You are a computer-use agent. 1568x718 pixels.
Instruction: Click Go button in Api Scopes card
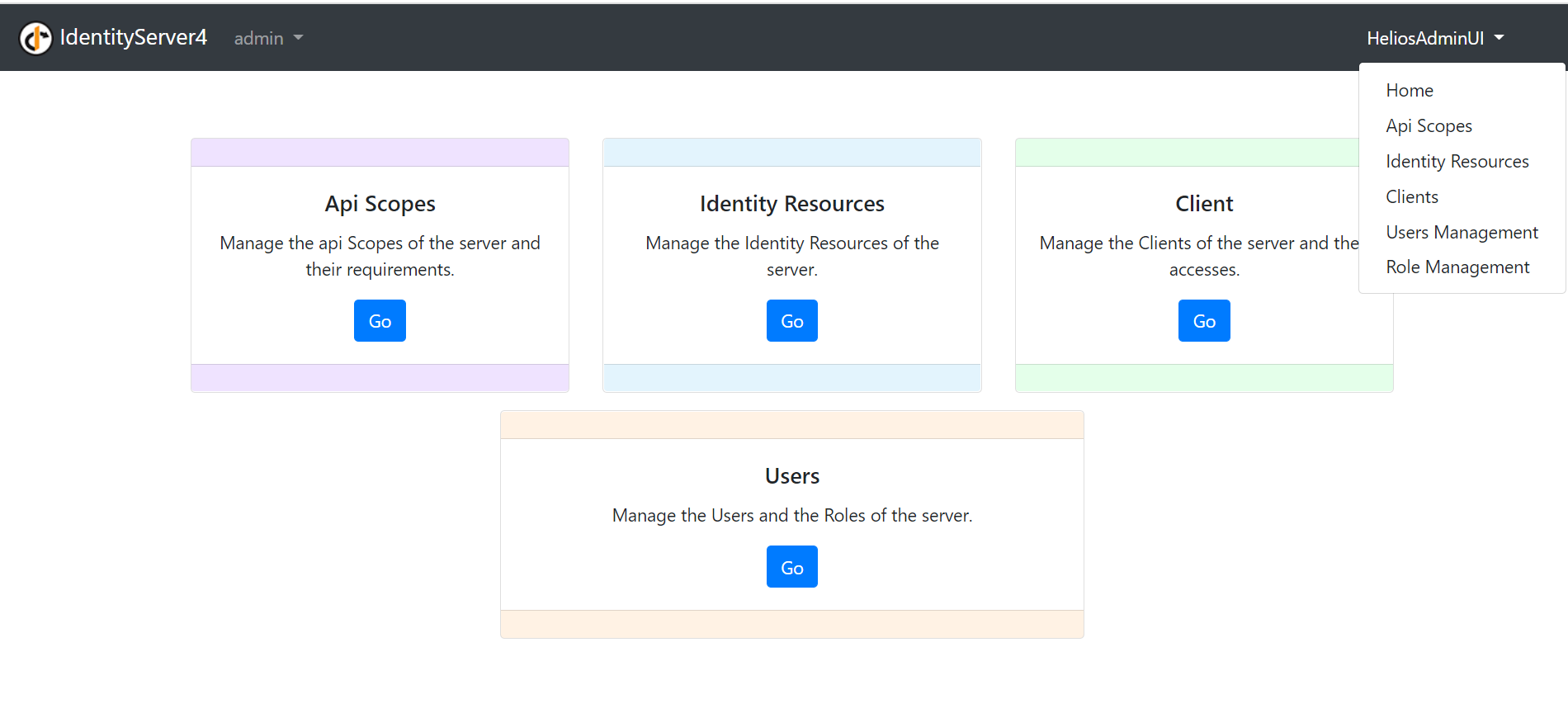380,321
